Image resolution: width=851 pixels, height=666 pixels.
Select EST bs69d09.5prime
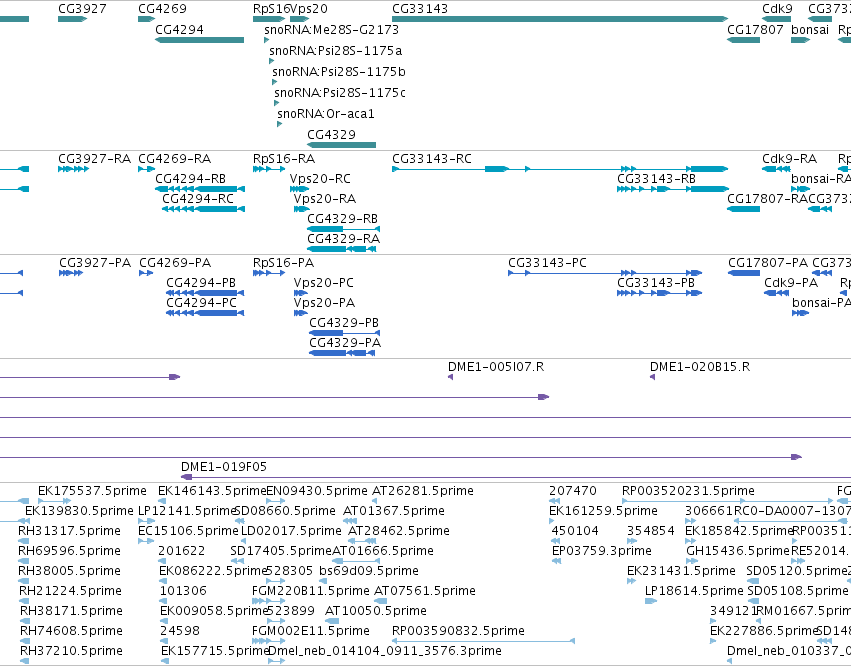[x=369, y=571]
